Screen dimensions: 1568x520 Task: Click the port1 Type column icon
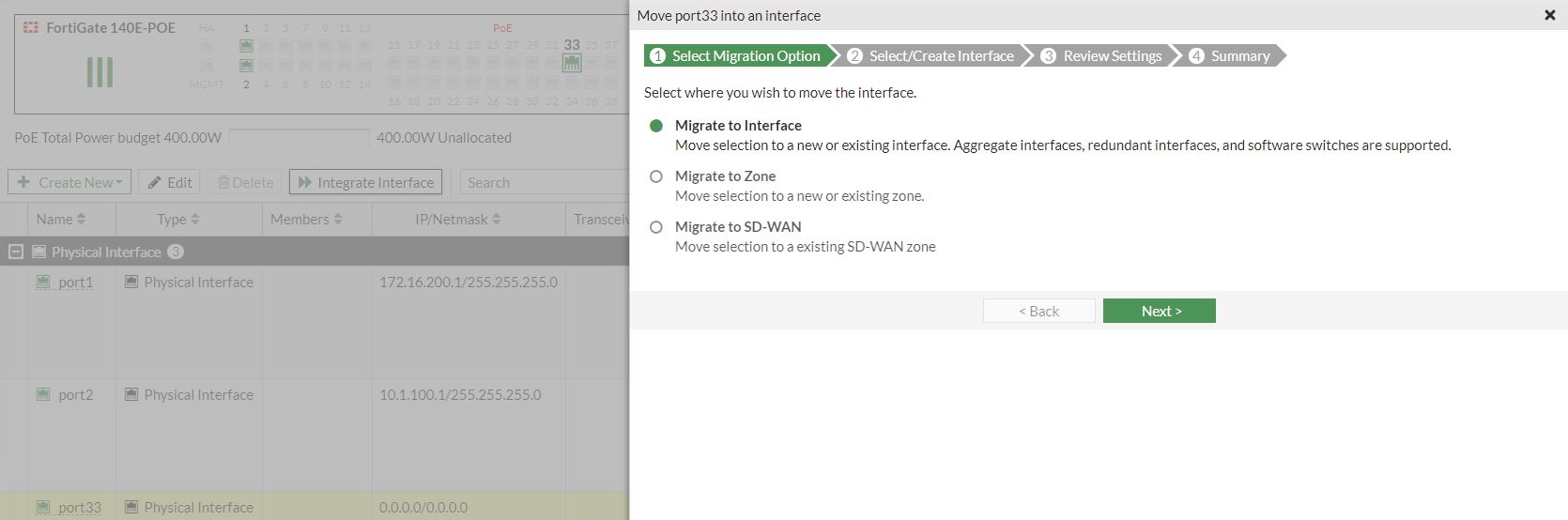point(131,282)
